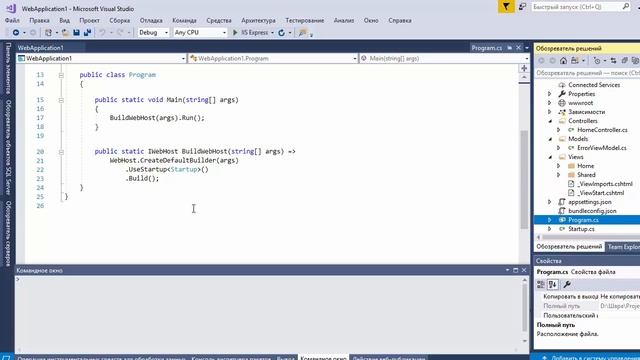
Task: Open the Проект menu
Action: (89, 20)
